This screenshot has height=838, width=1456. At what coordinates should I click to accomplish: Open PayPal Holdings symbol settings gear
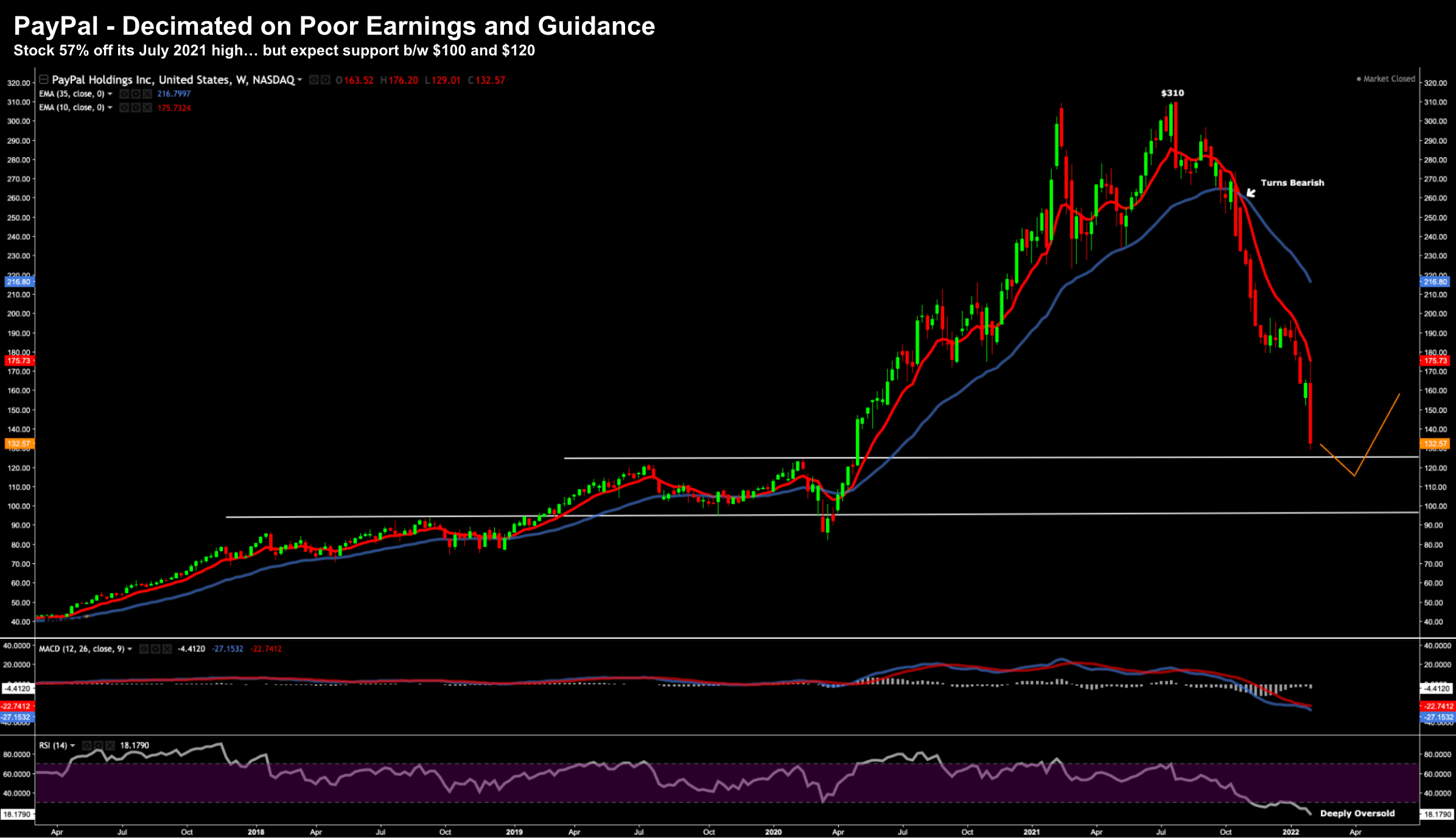pos(326,80)
